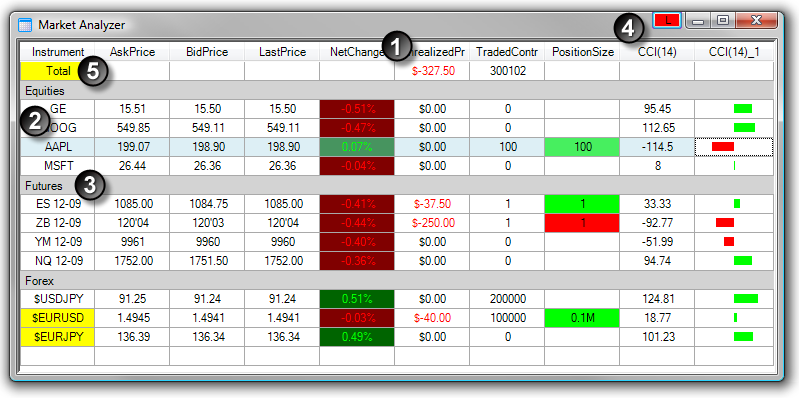Select the ZB 12-09 instrument
Viewport: 799px width, 398px height.
pos(58,223)
